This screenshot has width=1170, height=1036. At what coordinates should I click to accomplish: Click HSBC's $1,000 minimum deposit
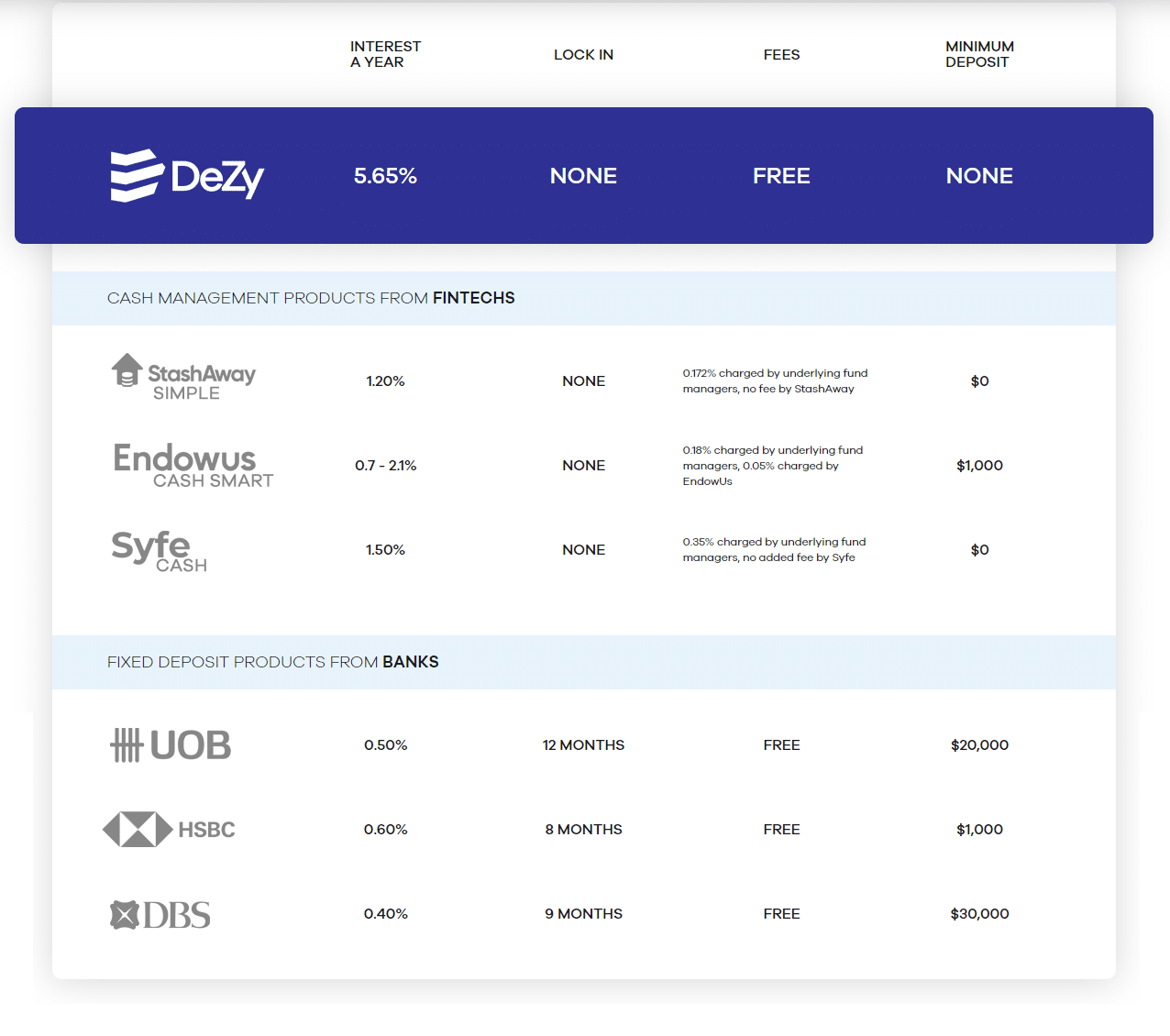[979, 830]
